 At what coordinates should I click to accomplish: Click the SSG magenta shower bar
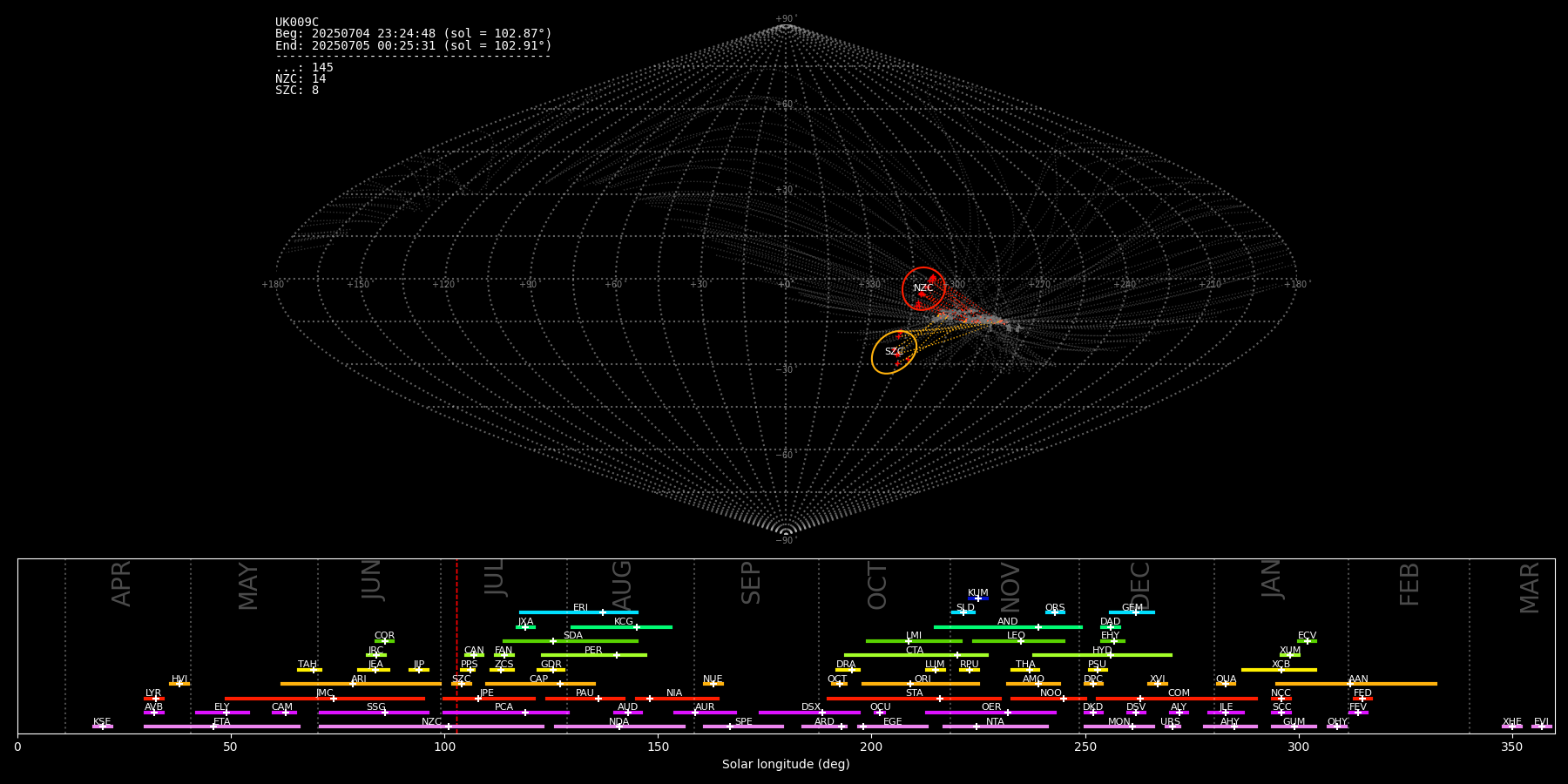pyautogui.click(x=374, y=713)
